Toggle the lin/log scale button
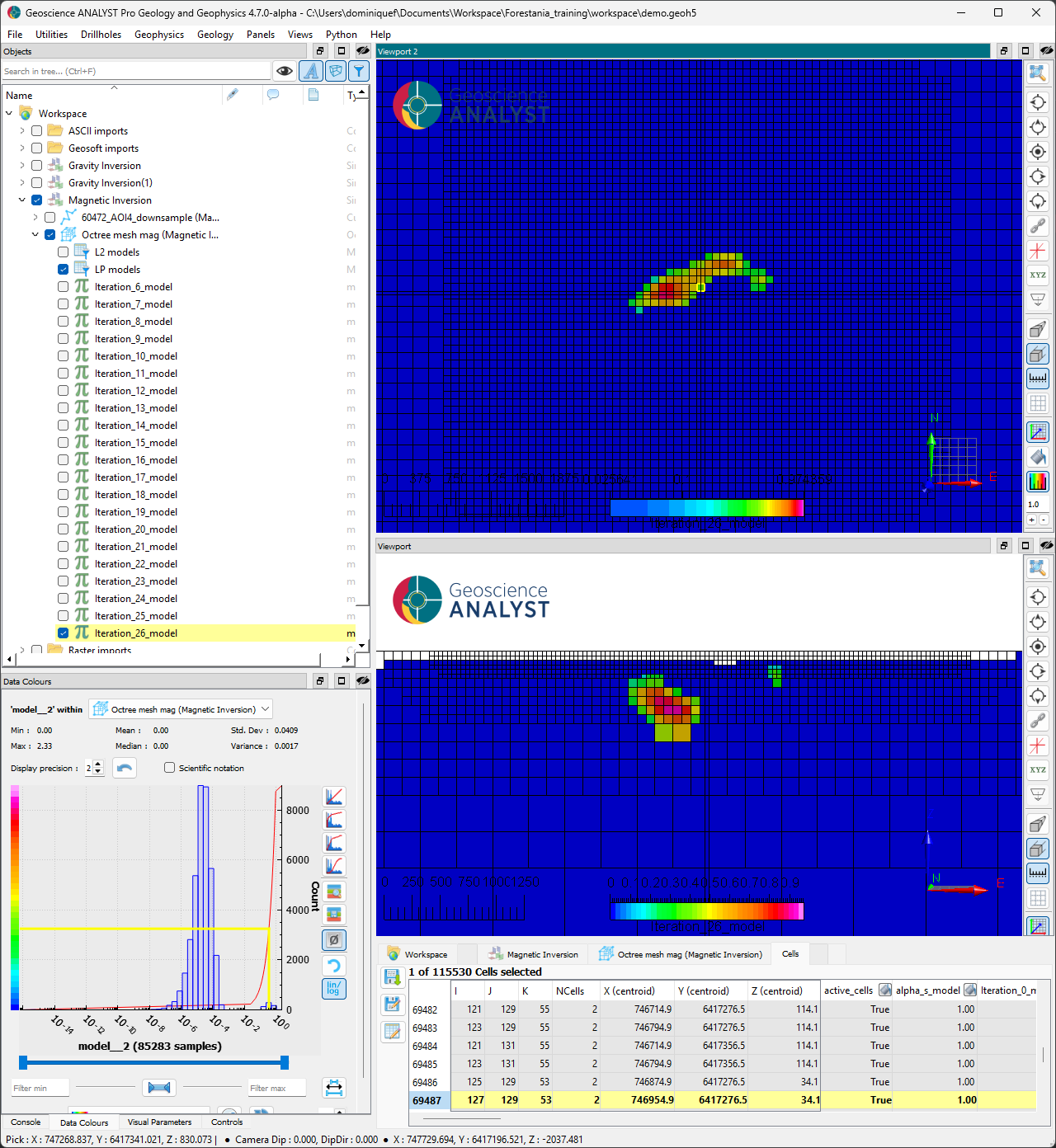 click(333, 988)
